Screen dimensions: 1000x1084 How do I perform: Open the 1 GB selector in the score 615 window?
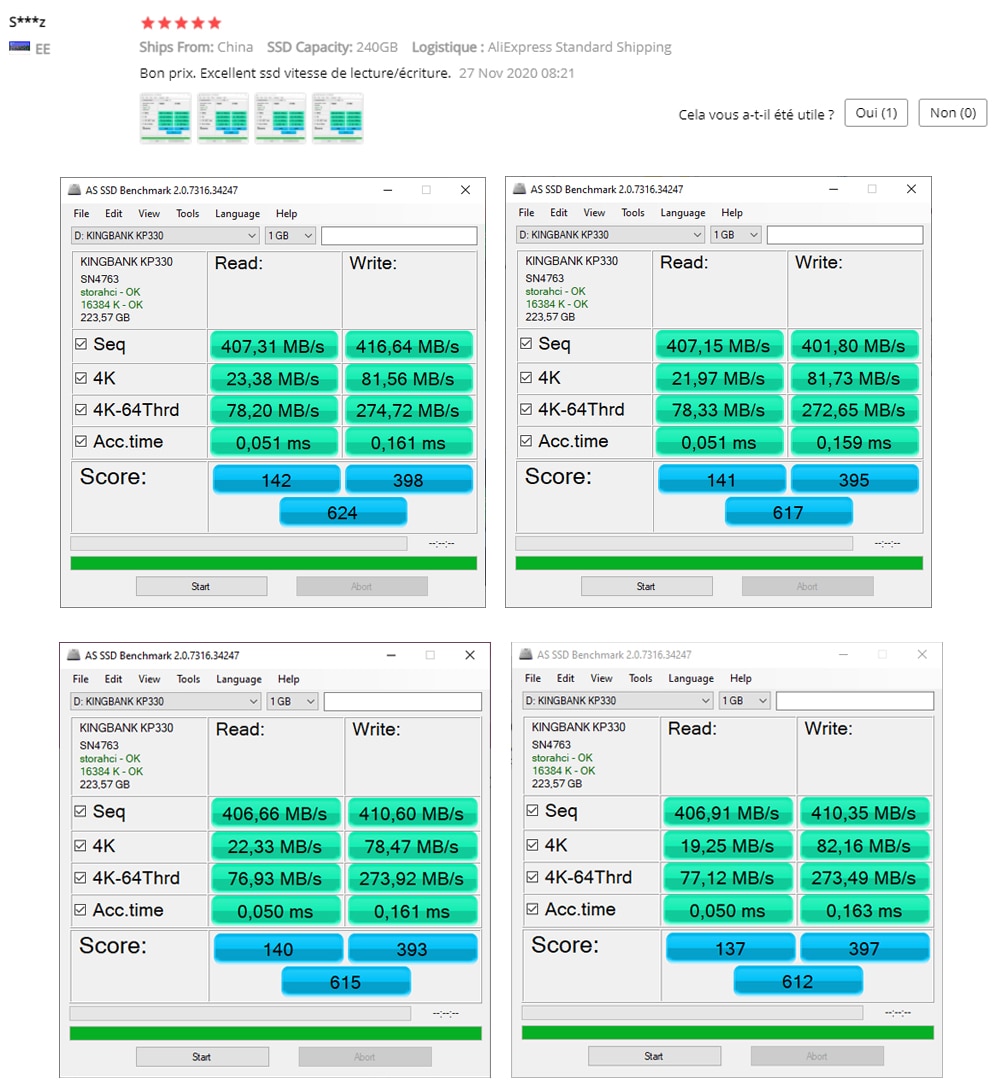[293, 701]
